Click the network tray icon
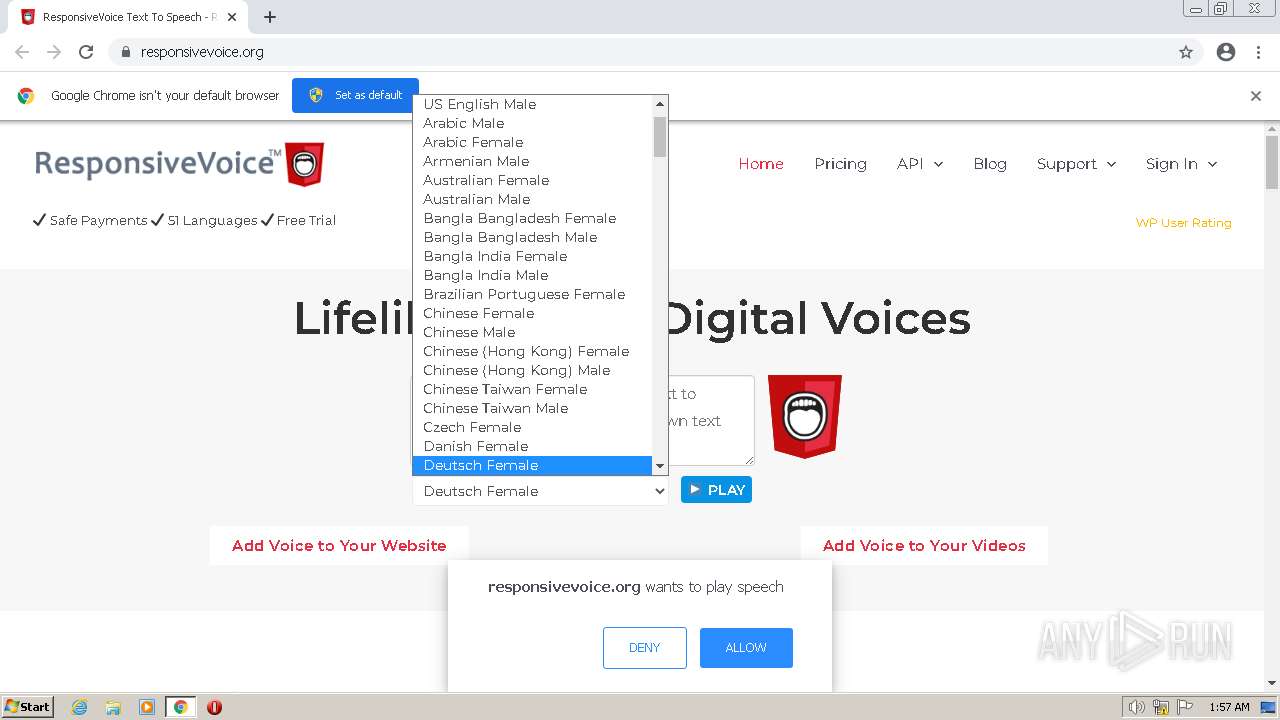This screenshot has width=1280, height=720. click(1161, 707)
